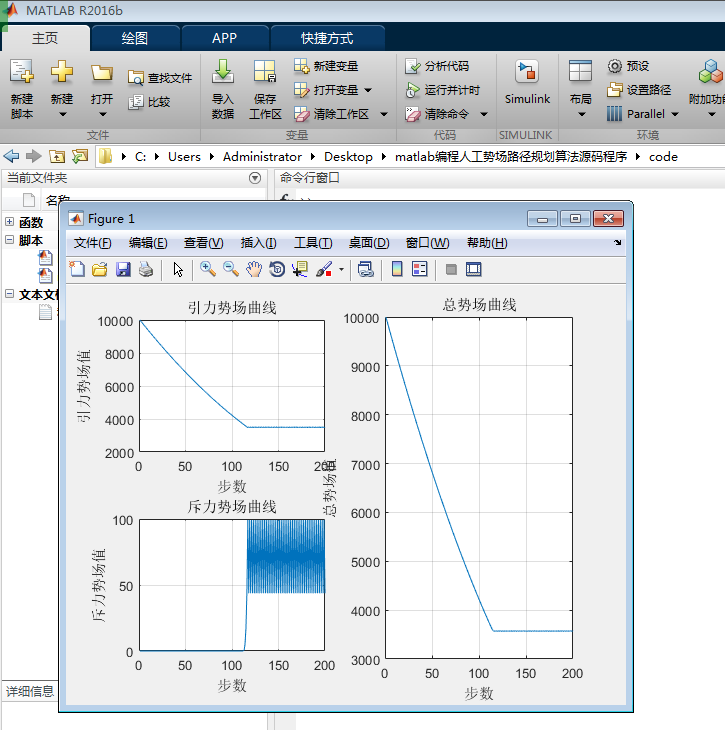This screenshot has width=725, height=730.
Task: Click the Print Figure icon
Action: pos(146,269)
